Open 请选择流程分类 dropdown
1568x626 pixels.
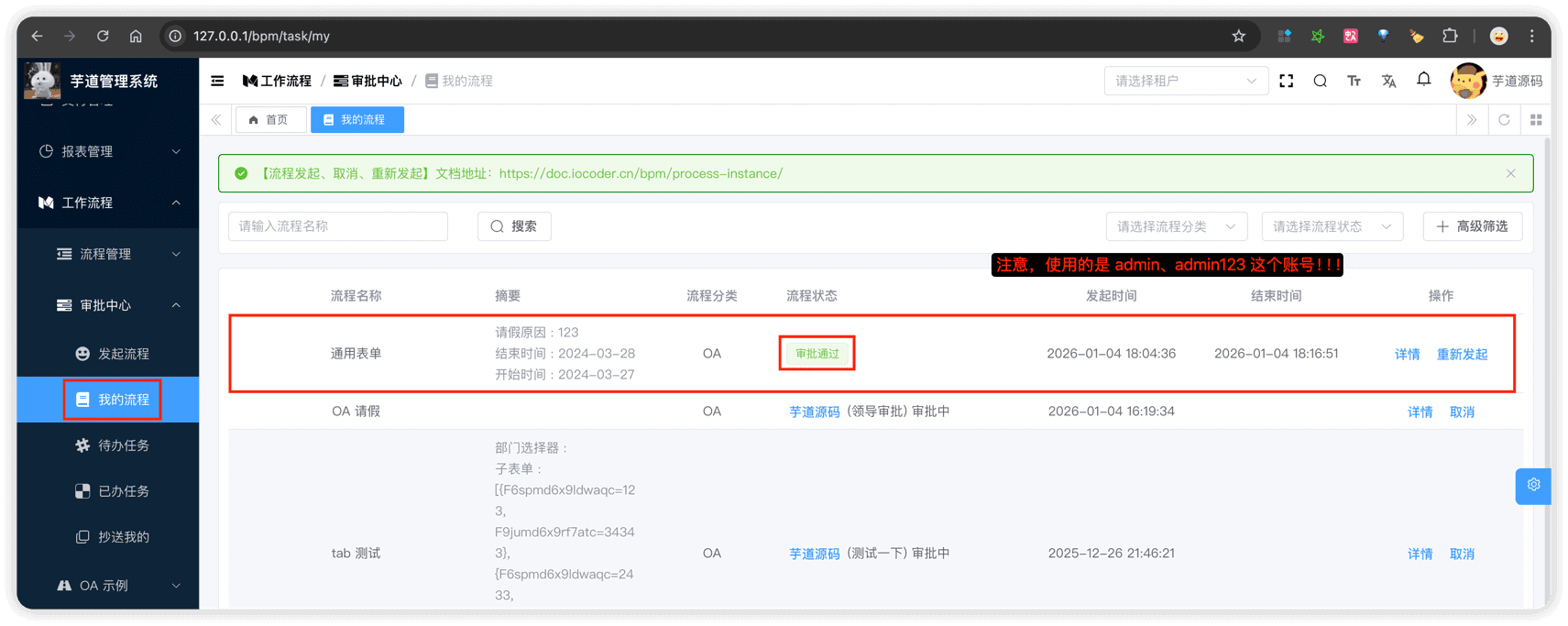point(1177,226)
